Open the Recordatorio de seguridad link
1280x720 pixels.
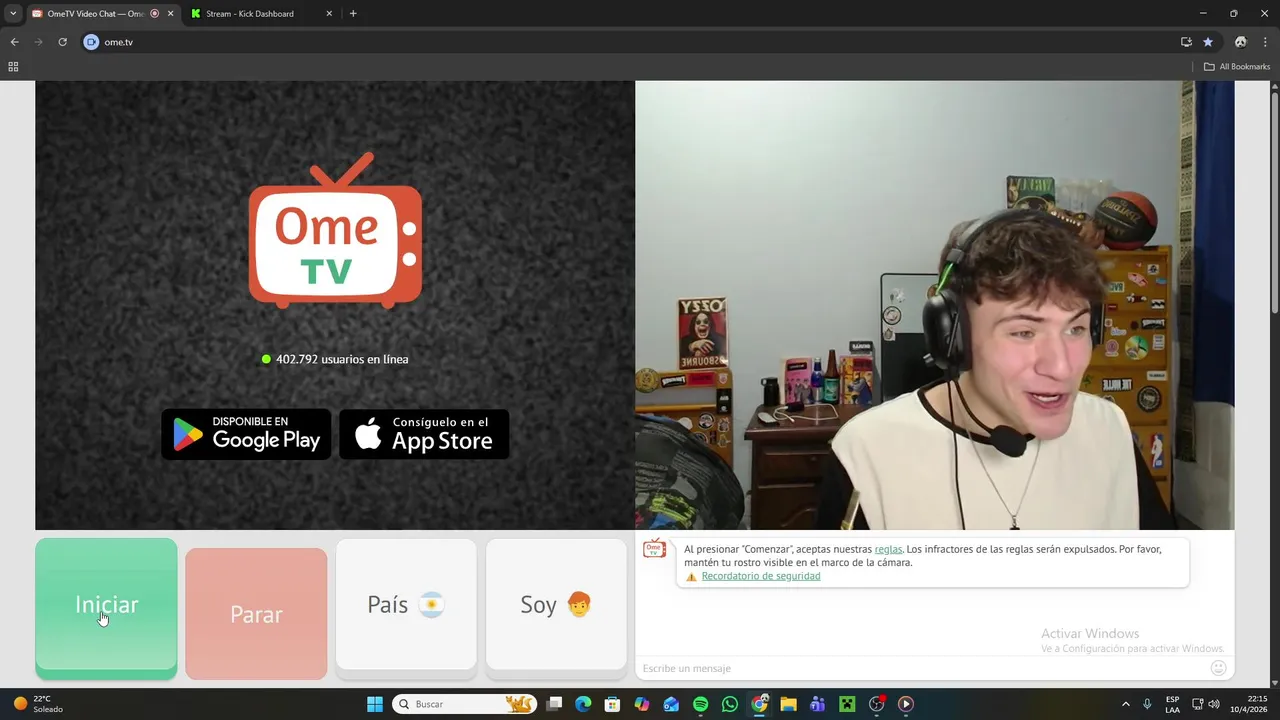(761, 576)
